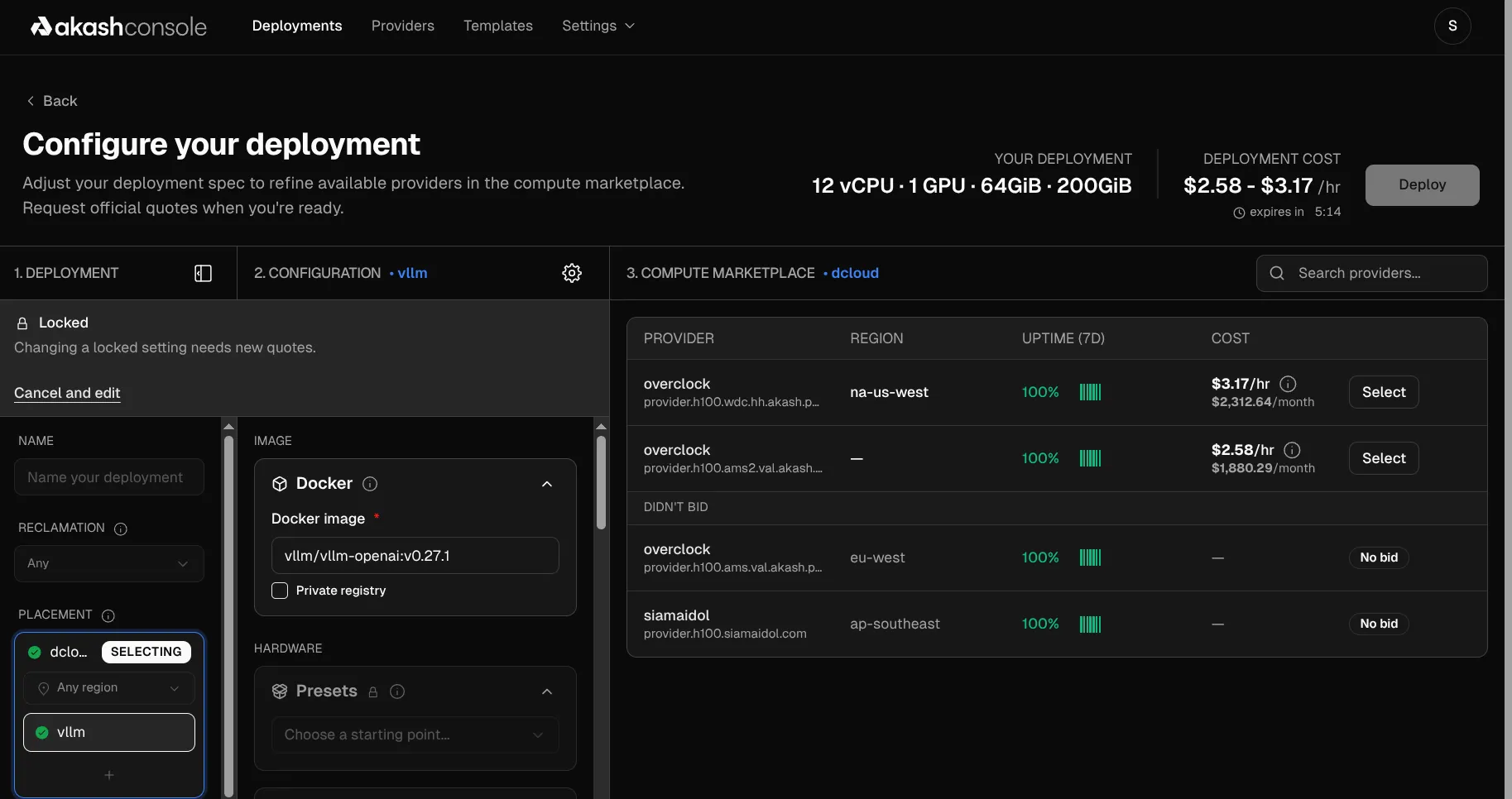
Task: Click the DIDN'T BID section label
Action: [x=676, y=507]
